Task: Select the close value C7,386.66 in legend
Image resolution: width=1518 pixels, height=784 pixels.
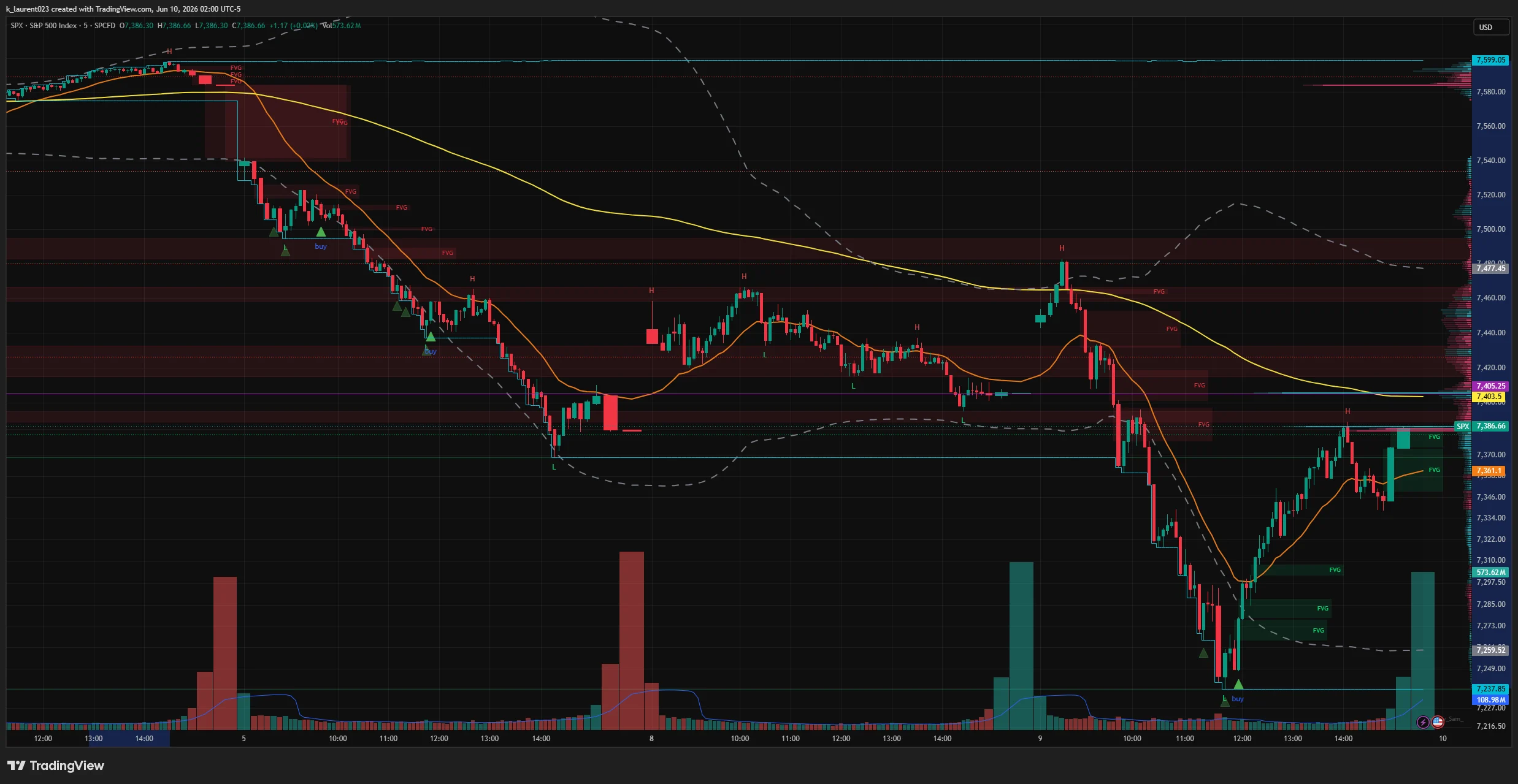Action: (248, 26)
